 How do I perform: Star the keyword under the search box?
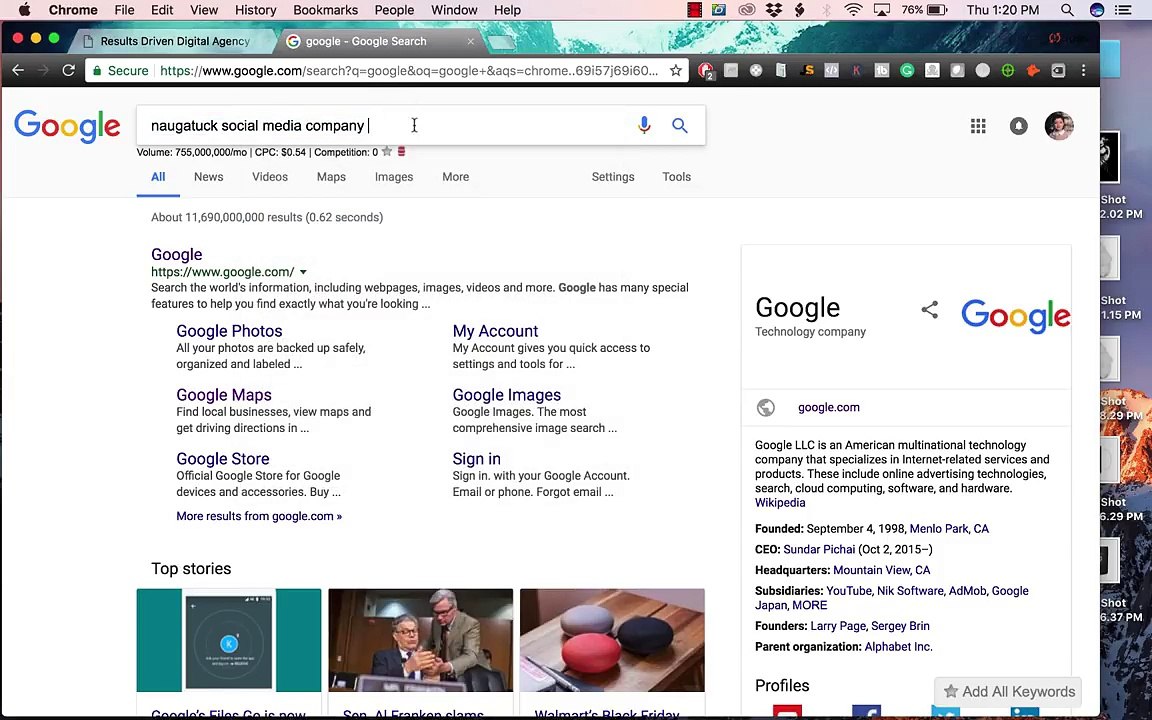pyautogui.click(x=387, y=151)
